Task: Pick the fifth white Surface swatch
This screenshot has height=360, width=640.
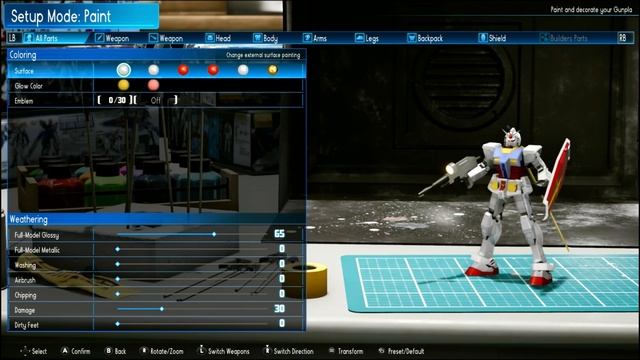Action: pos(243,70)
